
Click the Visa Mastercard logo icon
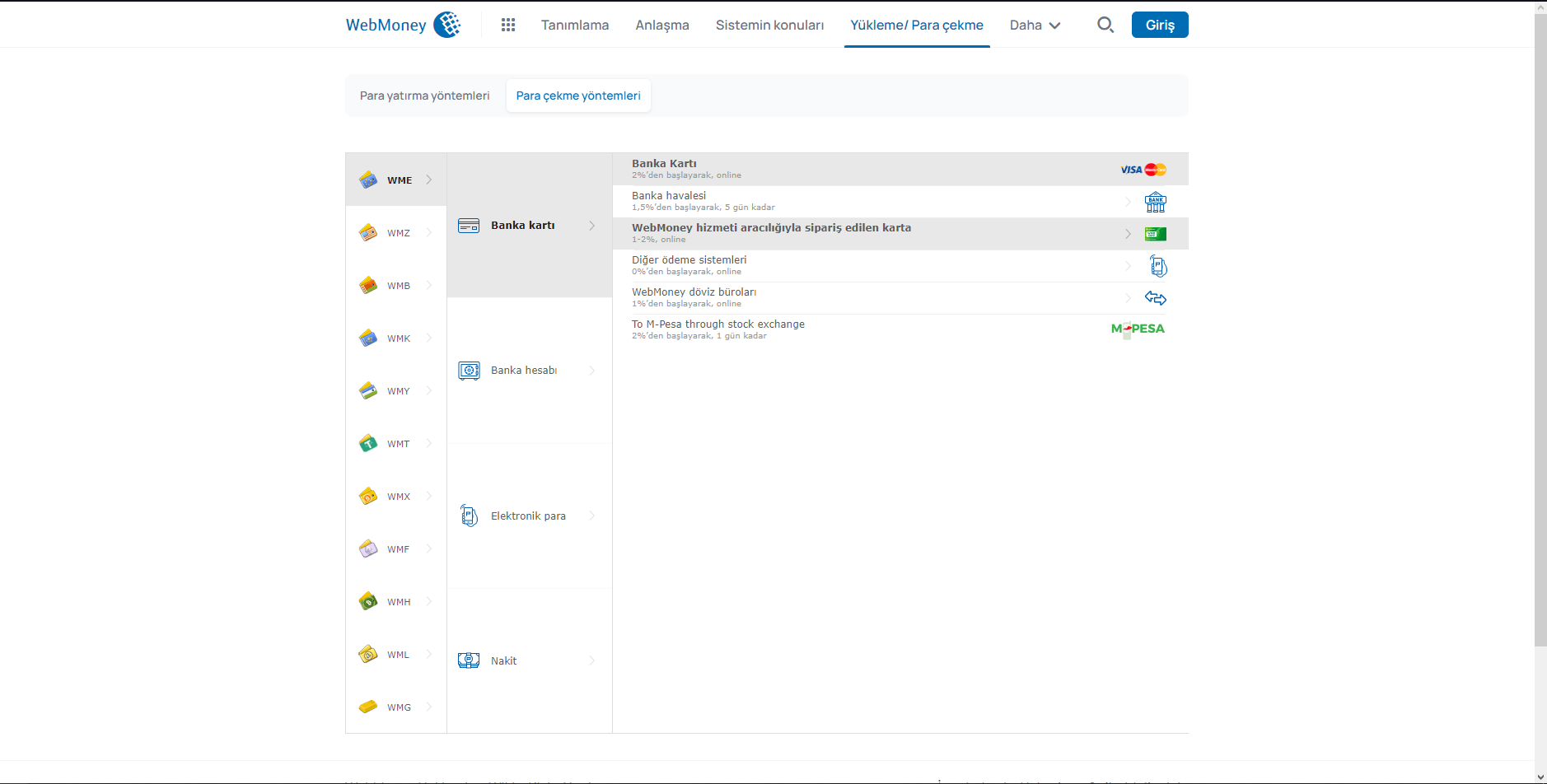[x=1143, y=170]
